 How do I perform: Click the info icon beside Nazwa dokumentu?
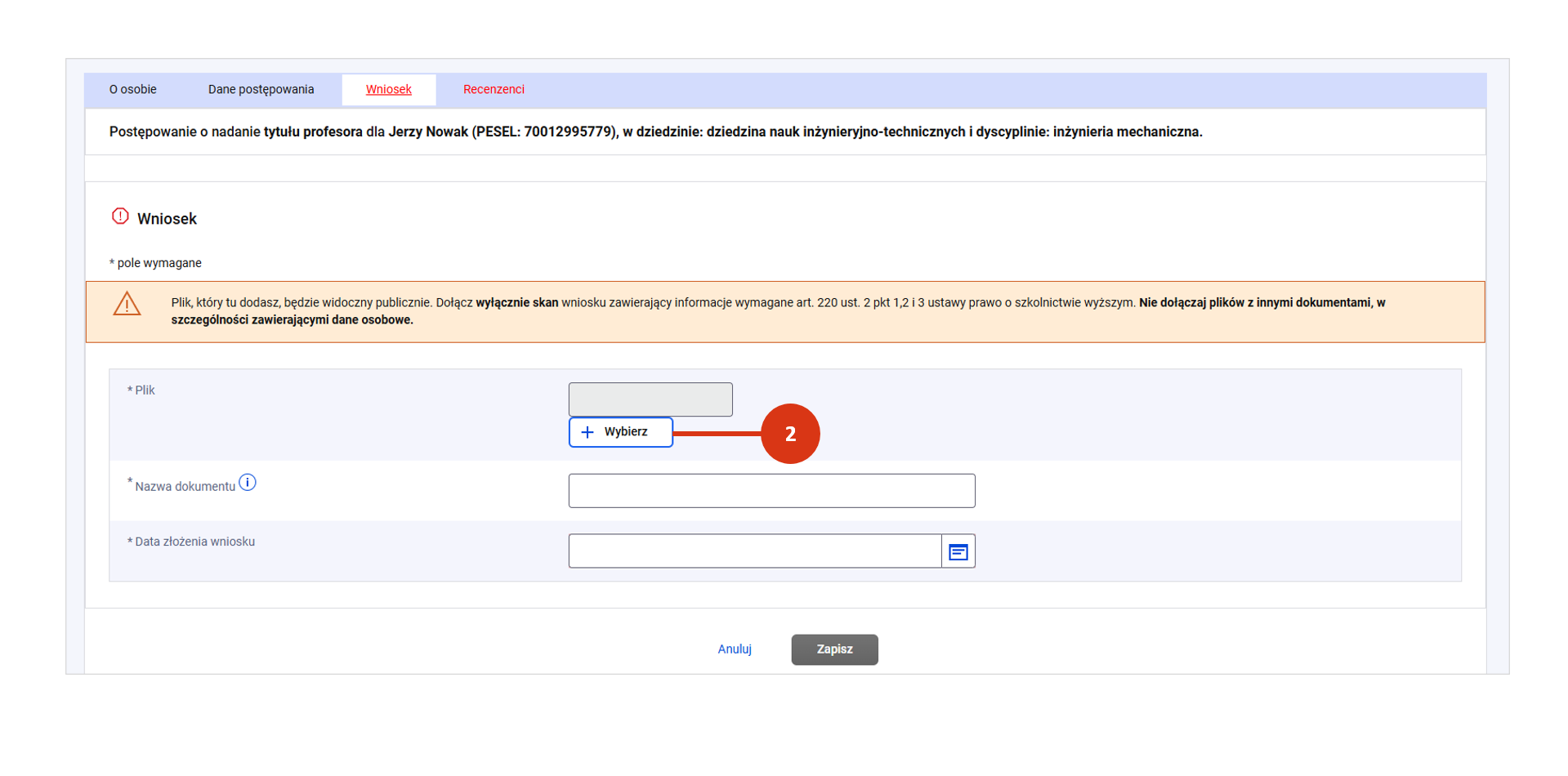[248, 483]
